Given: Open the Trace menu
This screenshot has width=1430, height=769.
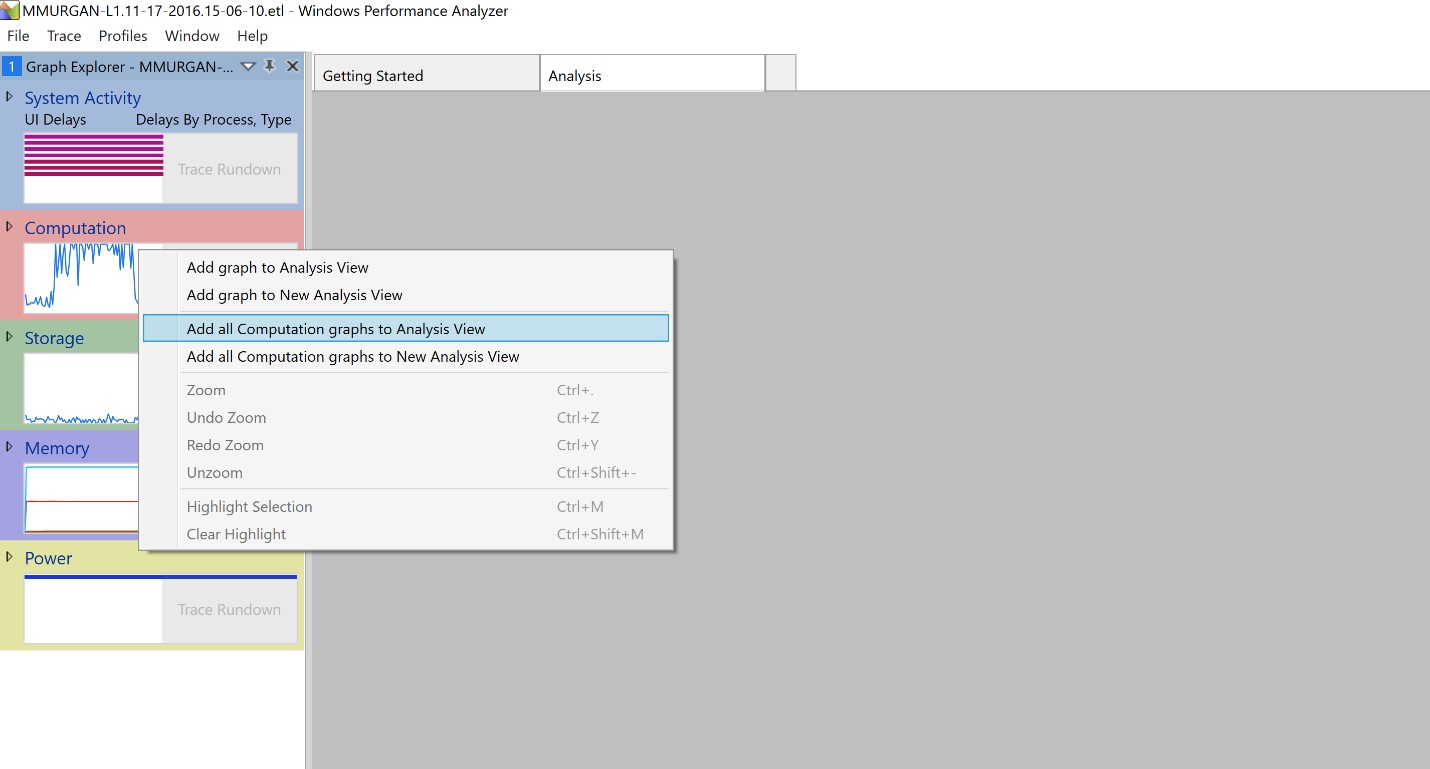Looking at the screenshot, I should pyautogui.click(x=64, y=36).
